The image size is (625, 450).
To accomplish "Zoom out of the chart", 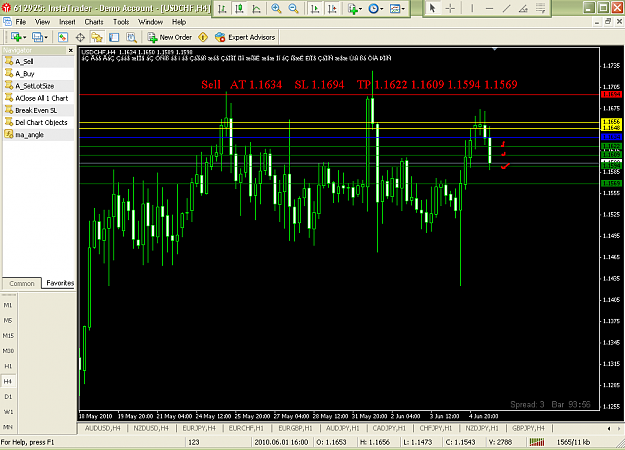I will [293, 8].
